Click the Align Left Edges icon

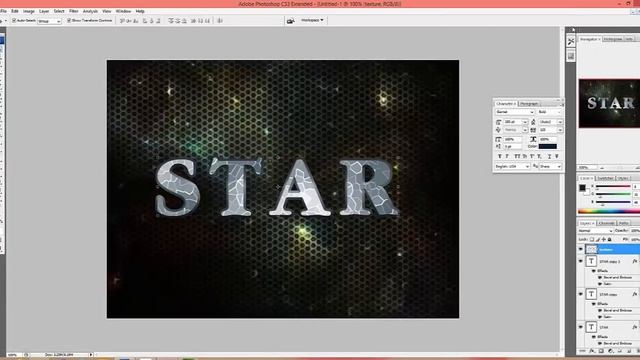pyautogui.click(x=145, y=21)
